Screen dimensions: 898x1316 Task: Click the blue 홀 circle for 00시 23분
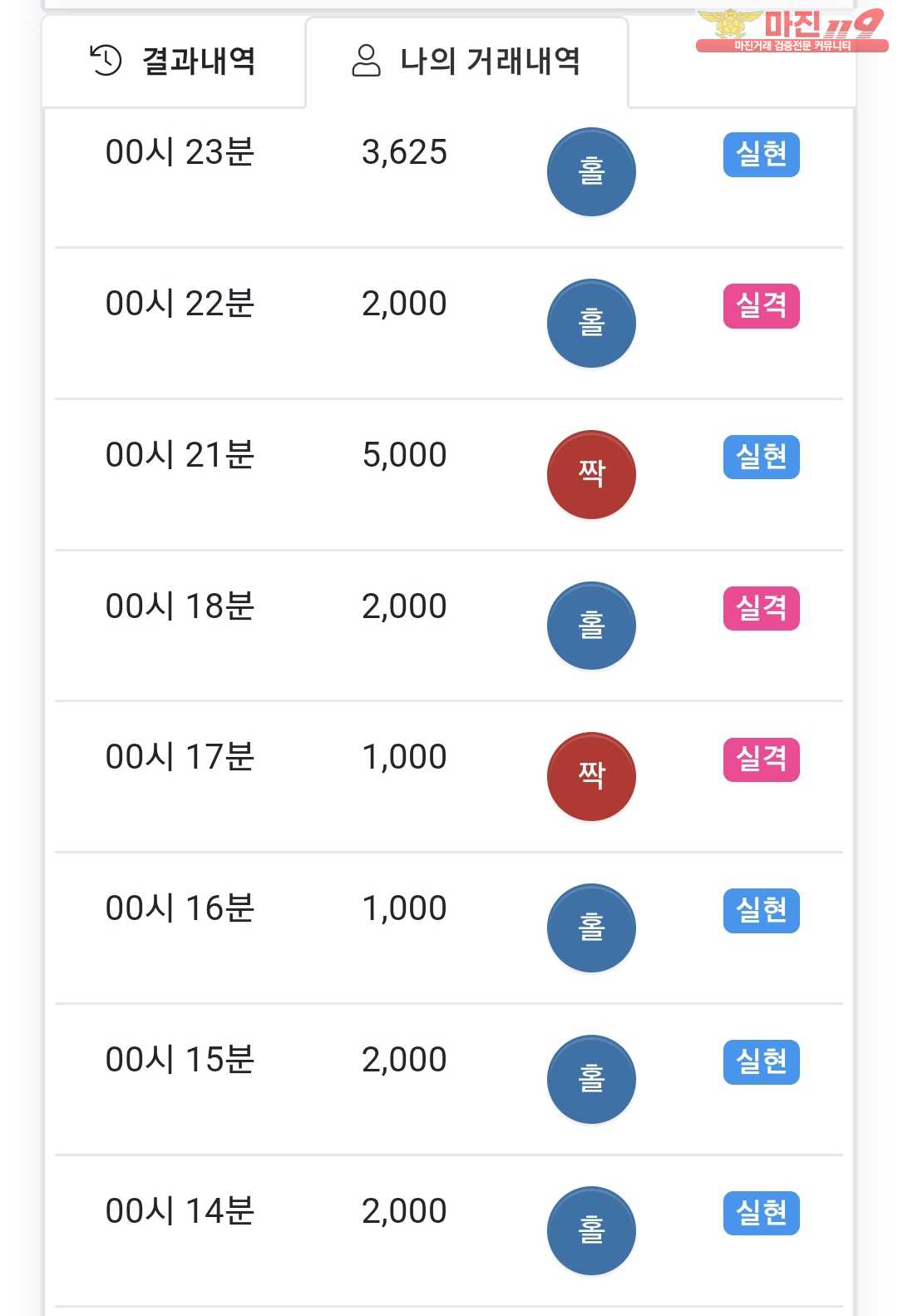[x=591, y=172]
